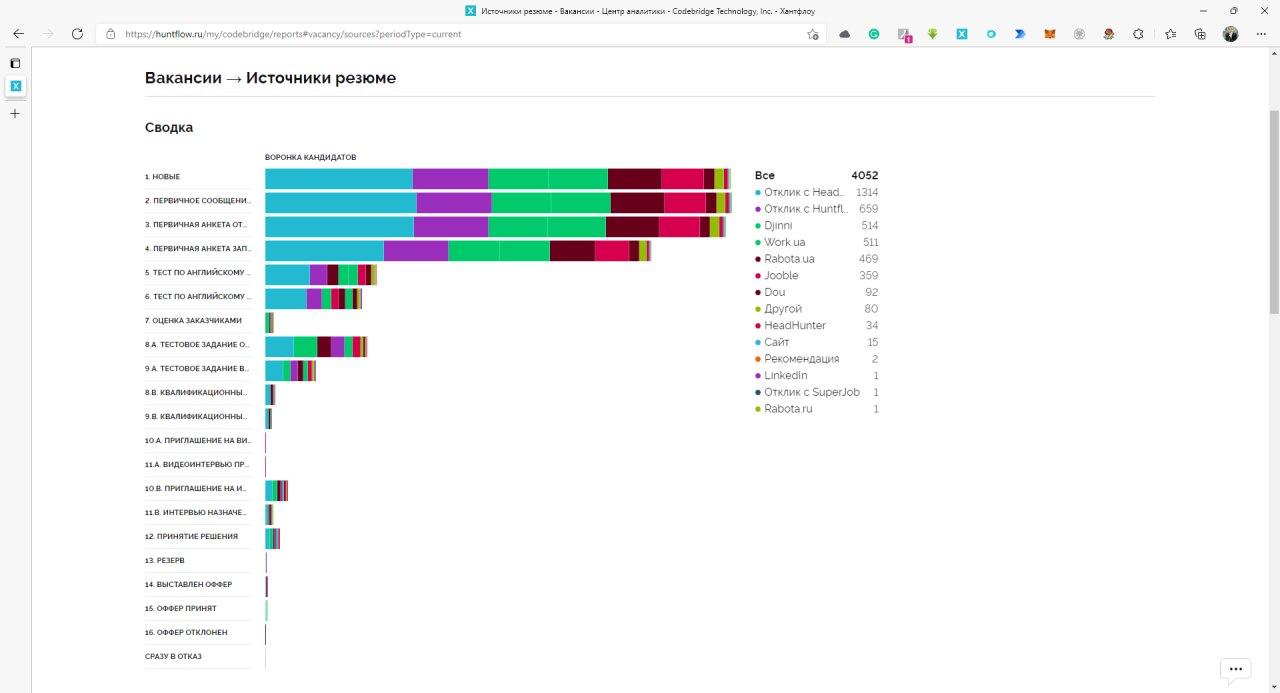Open the Favorites star list
Screen dimensions: 1280x693
[1170, 34]
